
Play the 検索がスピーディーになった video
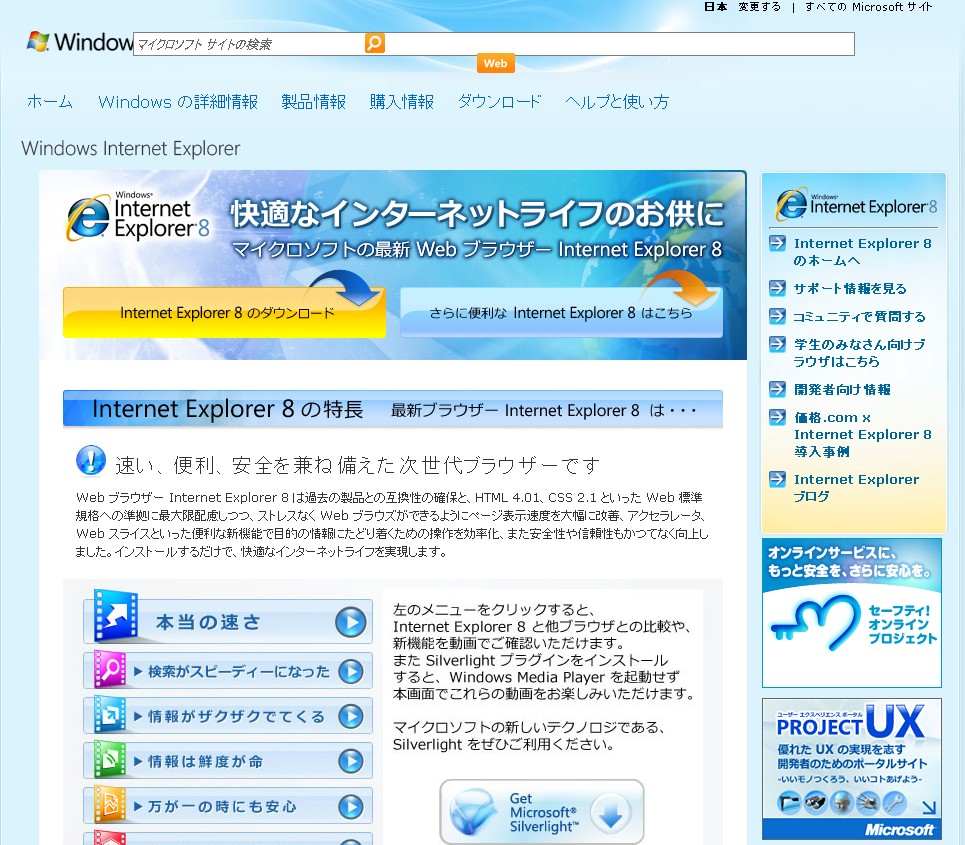coord(351,671)
